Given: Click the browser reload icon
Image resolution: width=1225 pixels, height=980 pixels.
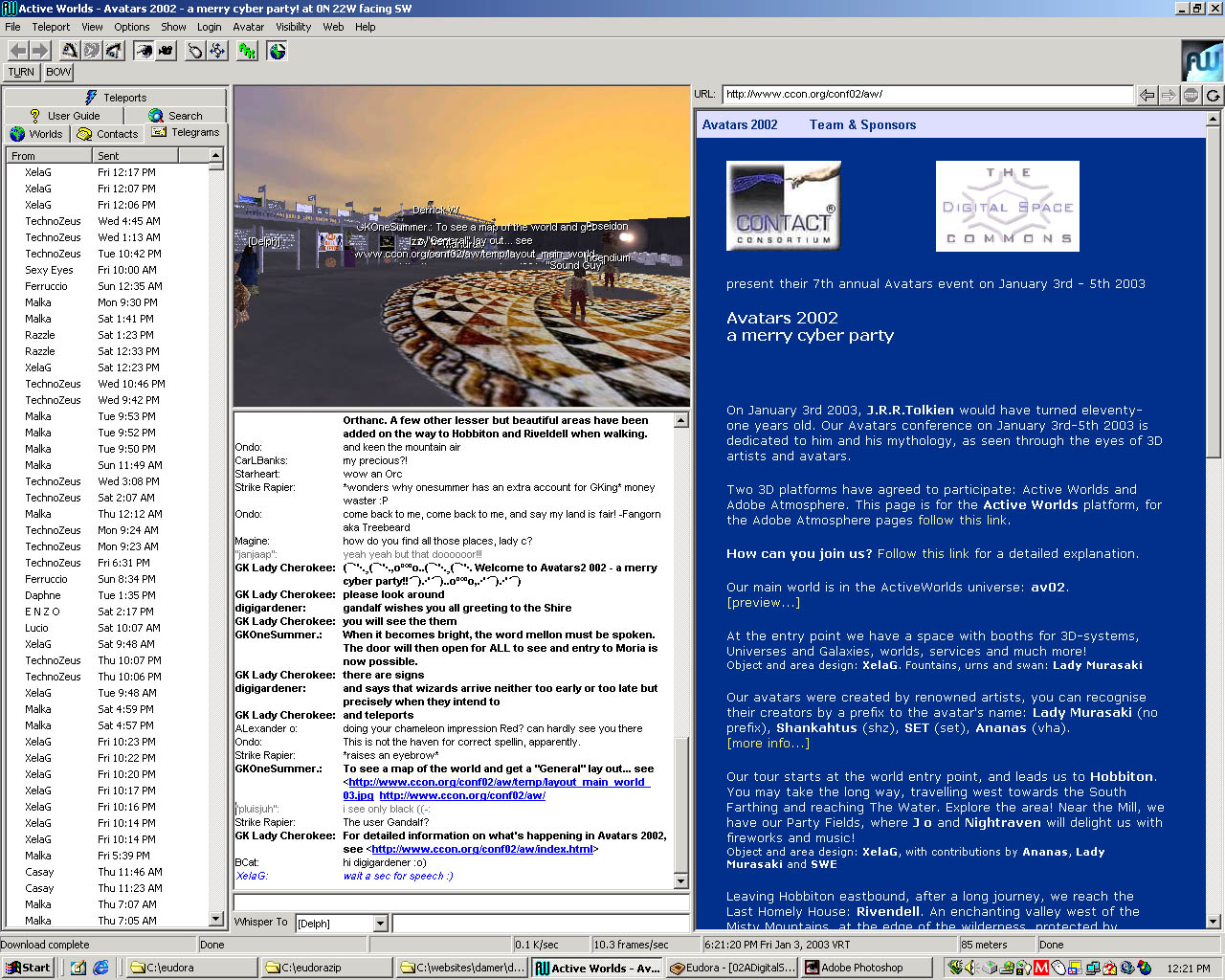Looking at the screenshot, I should coord(1214,95).
